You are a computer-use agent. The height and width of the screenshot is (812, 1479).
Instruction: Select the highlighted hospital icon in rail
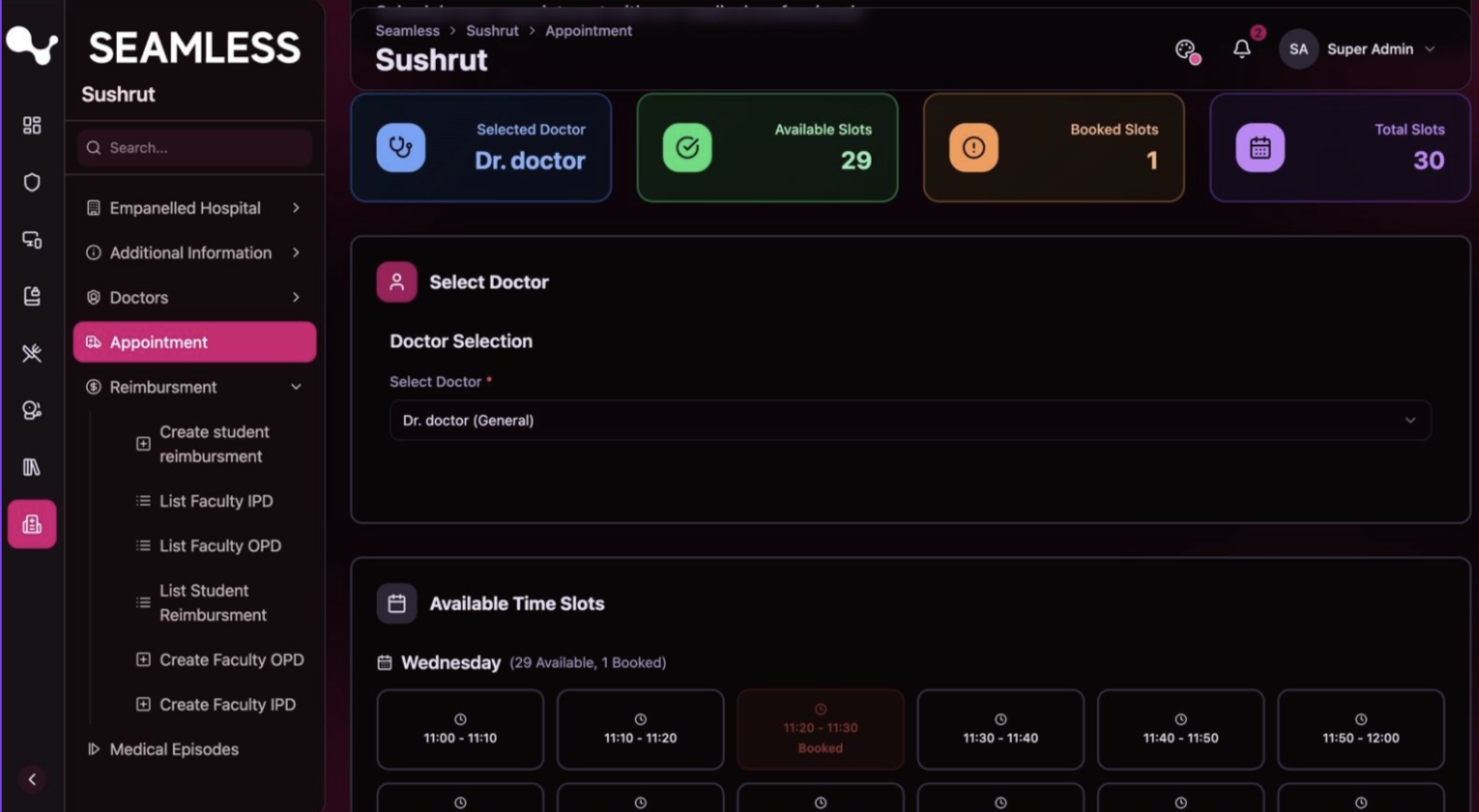(x=32, y=524)
